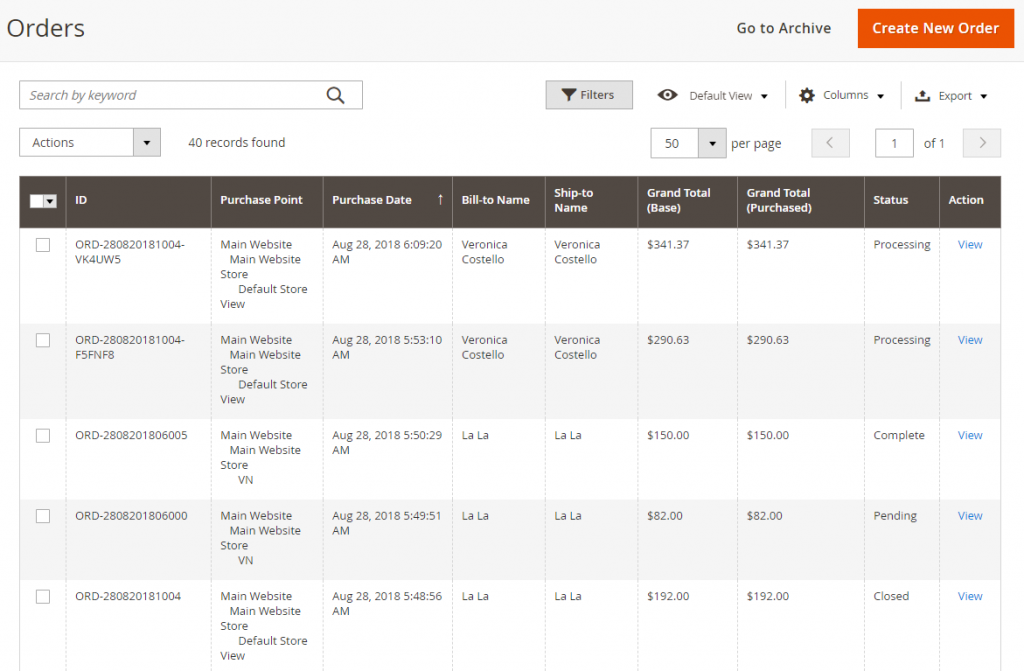The image size is (1024, 671).
Task: Expand the per page count dropdown
Action: coord(711,143)
